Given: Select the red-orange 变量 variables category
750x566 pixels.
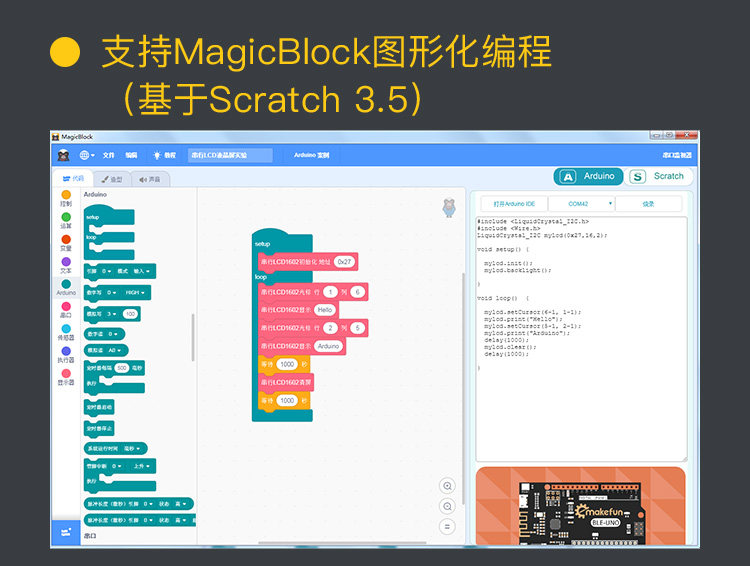Looking at the screenshot, I should coord(66,243).
